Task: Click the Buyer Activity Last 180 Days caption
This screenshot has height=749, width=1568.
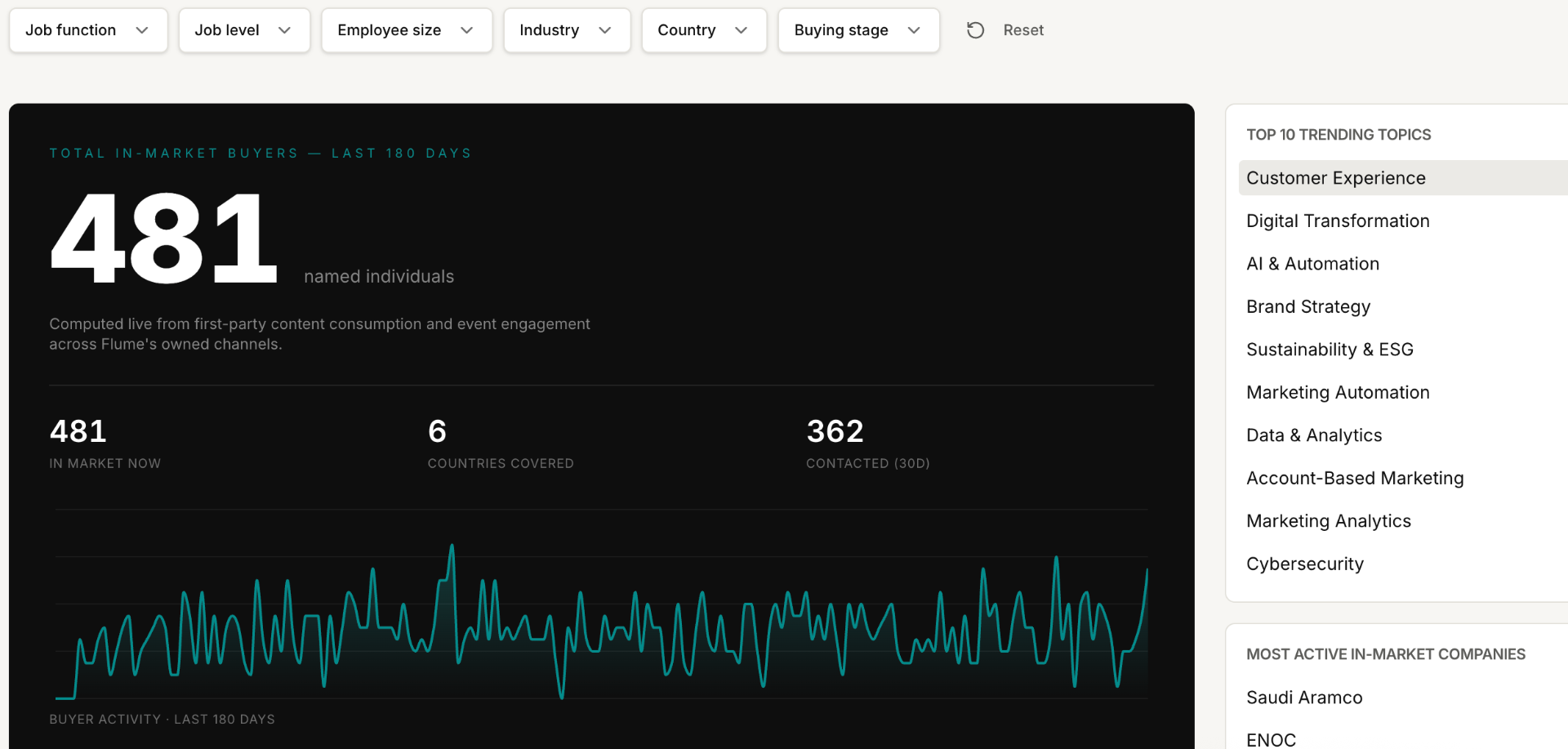Action: [162, 720]
